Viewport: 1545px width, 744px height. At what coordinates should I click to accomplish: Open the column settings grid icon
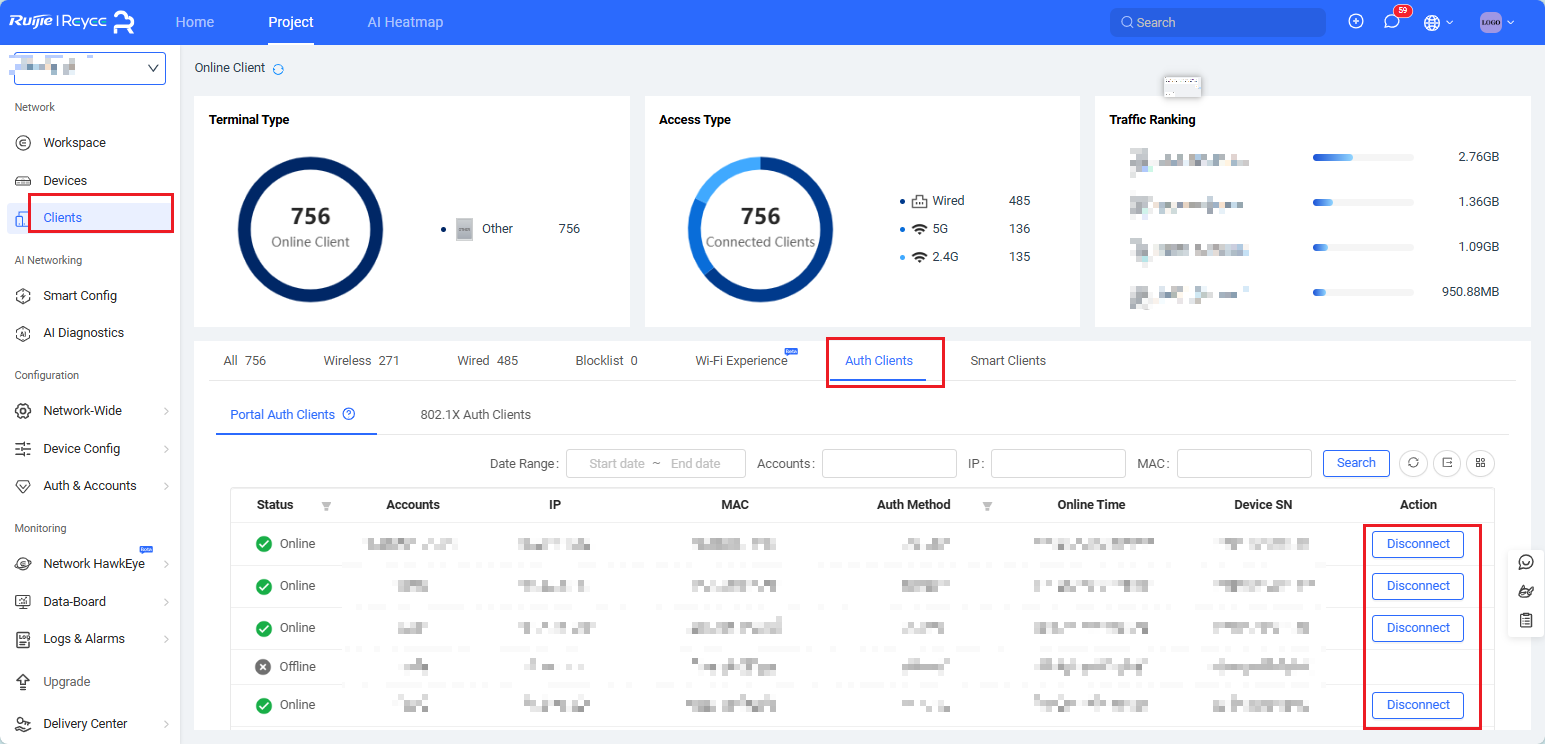coord(1480,463)
